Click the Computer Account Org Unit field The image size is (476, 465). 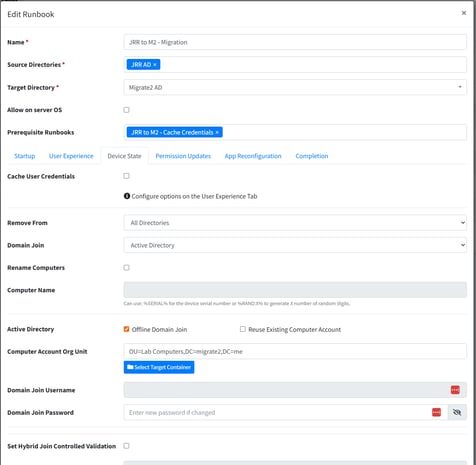(x=295, y=351)
